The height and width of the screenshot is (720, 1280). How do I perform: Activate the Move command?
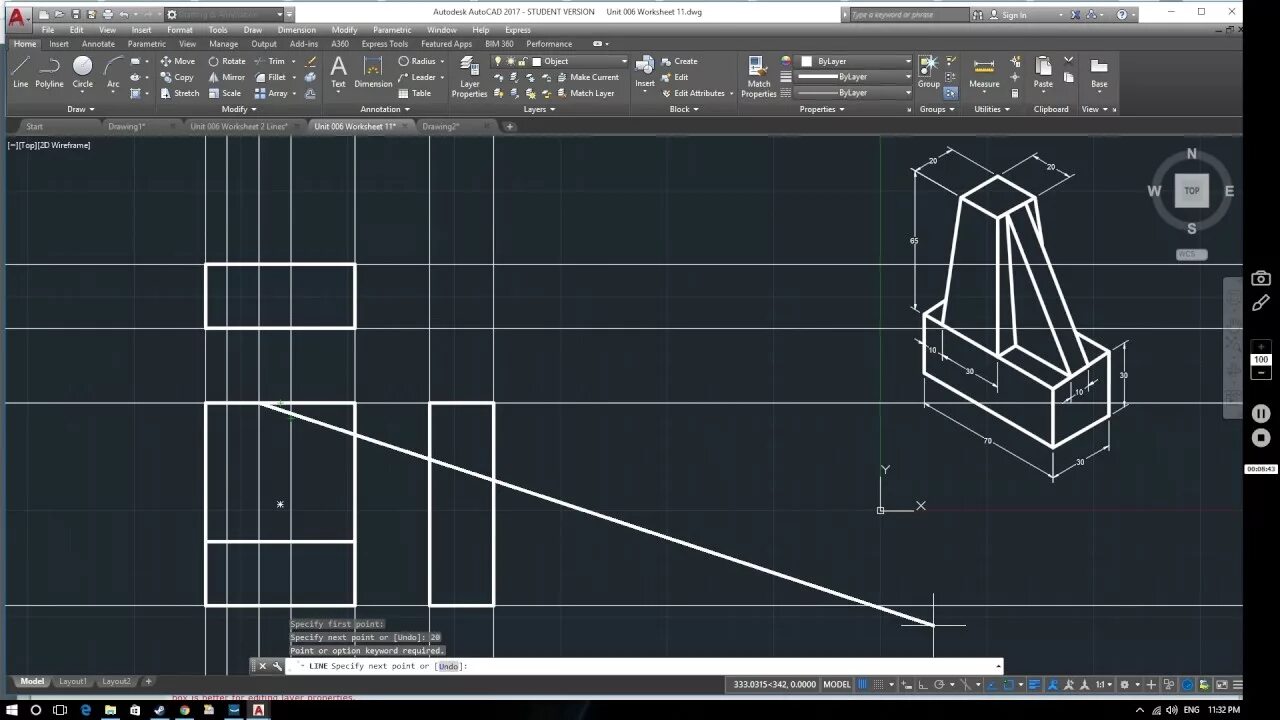[x=178, y=61]
